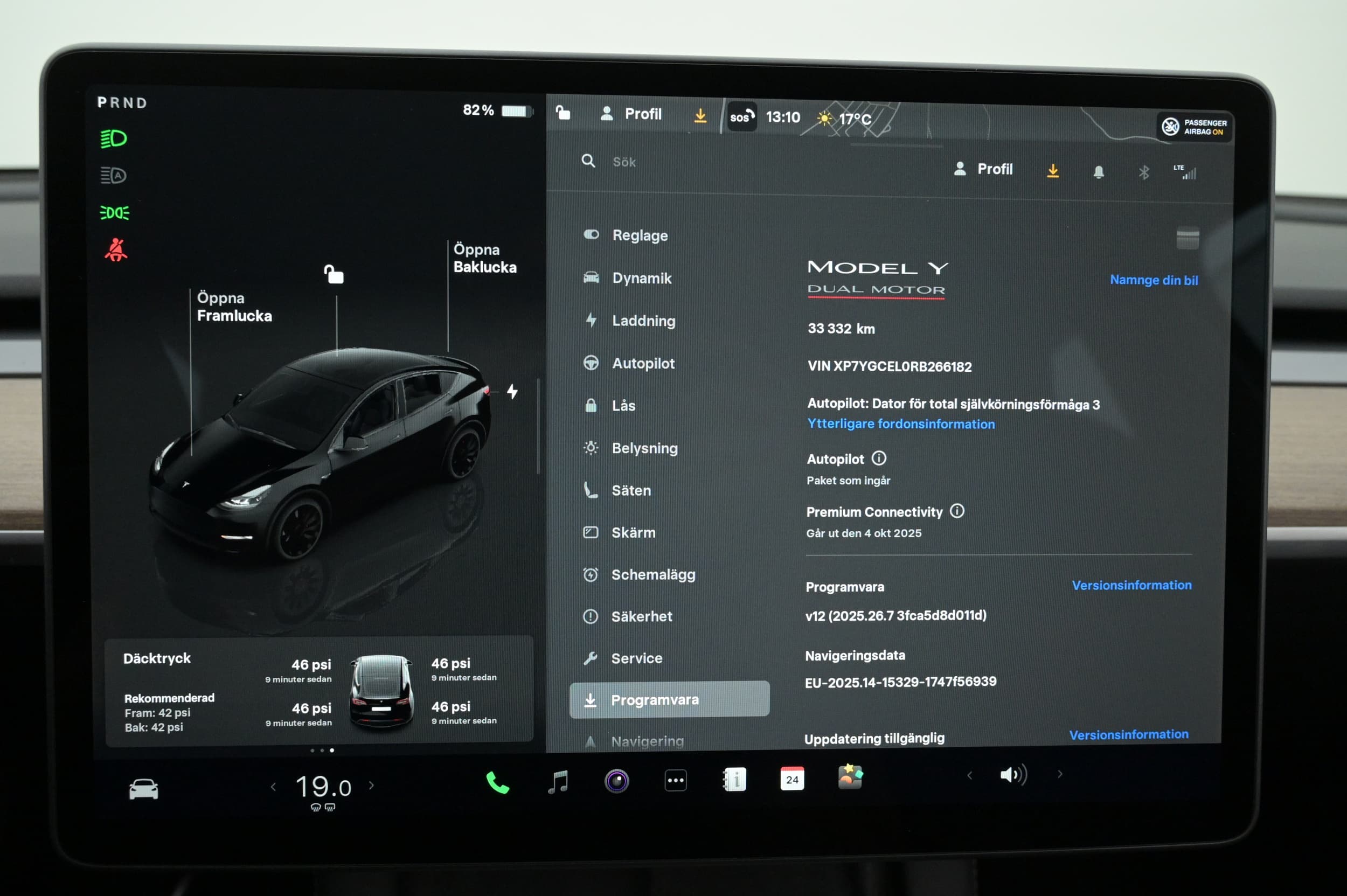
Task: Open Versionsinformation beside Programvara
Action: (x=1131, y=585)
